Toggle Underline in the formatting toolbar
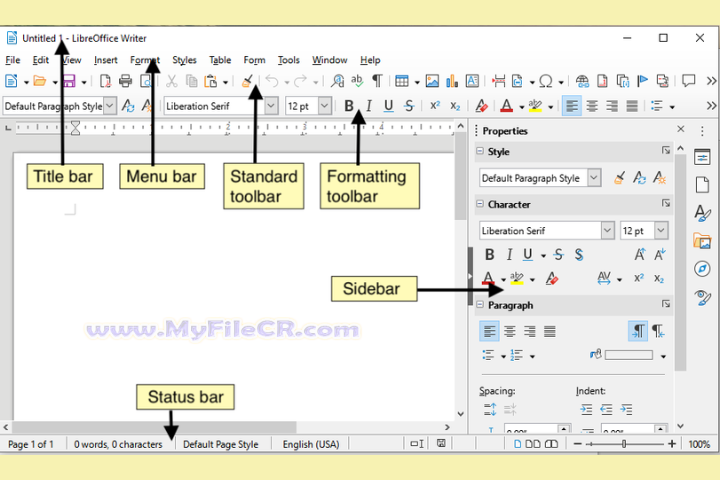720x480 pixels. pyautogui.click(x=388, y=106)
